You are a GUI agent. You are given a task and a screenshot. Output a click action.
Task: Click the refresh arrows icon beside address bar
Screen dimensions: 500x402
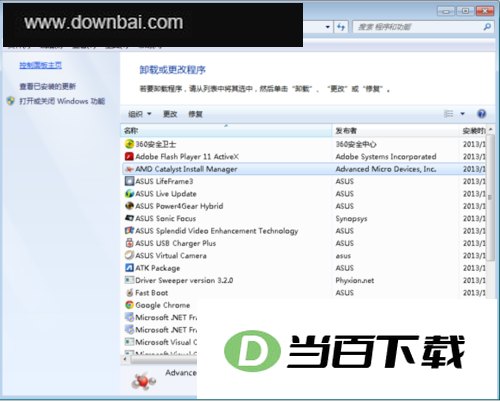341,27
